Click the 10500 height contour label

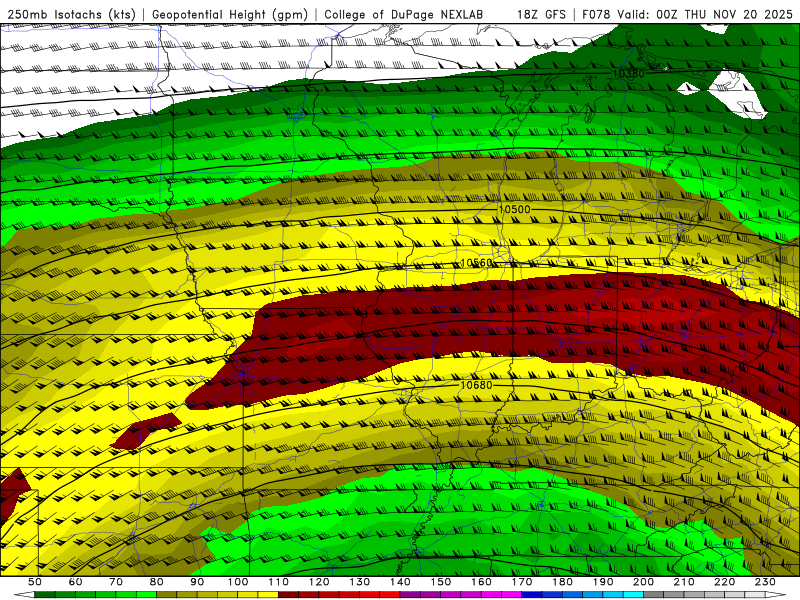pos(514,209)
